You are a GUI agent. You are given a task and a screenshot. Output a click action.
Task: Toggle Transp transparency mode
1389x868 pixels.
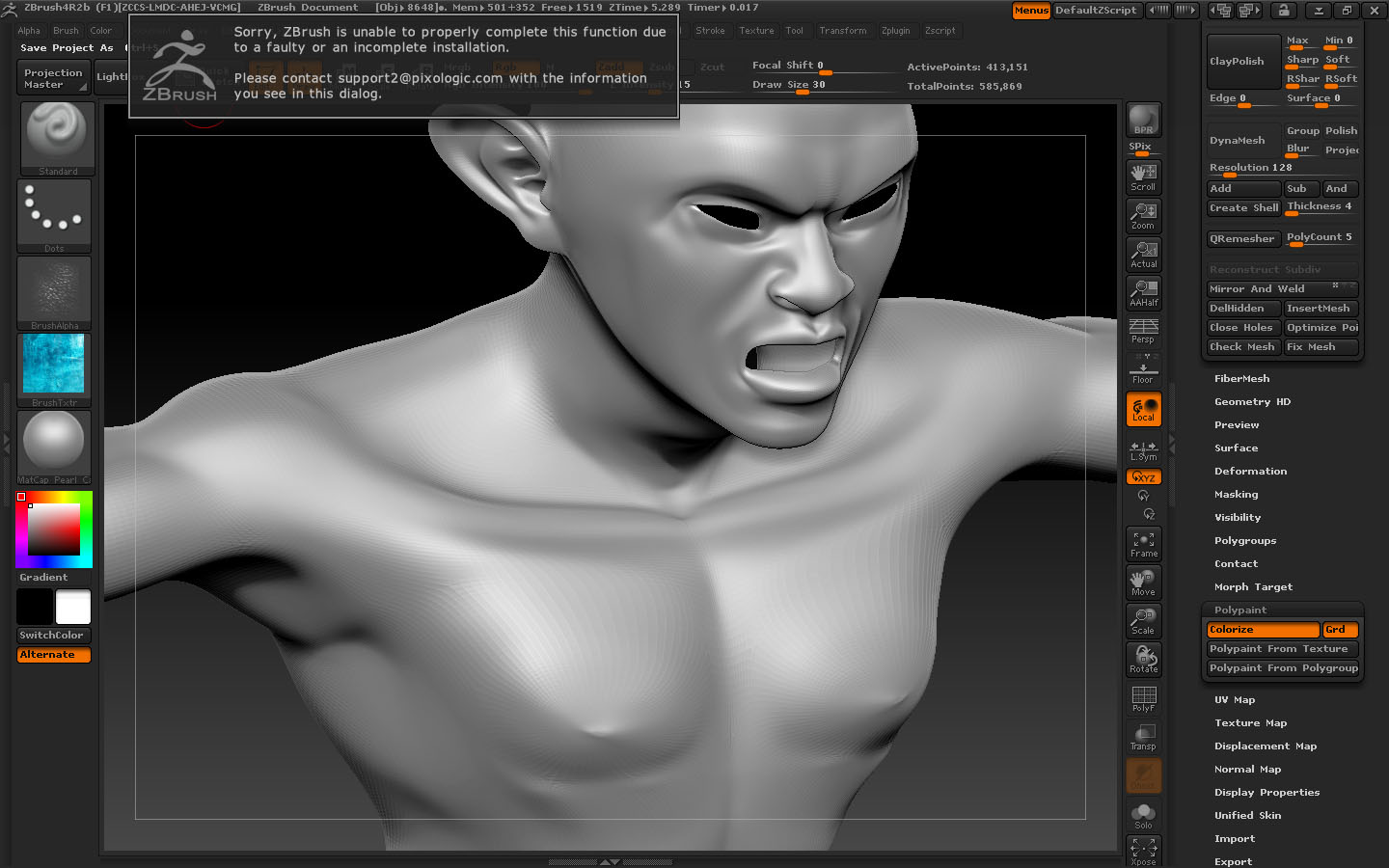point(1144,737)
